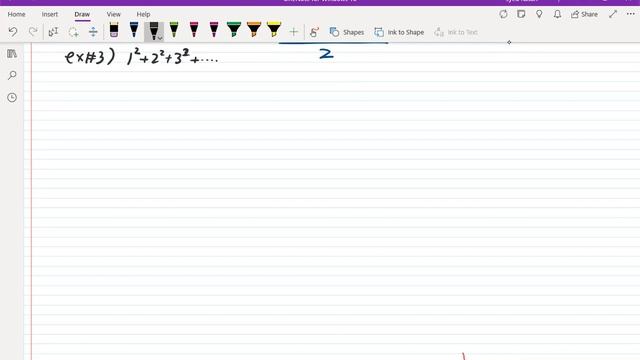640x360 pixels.
Task: Select the Eraser tool
Action: (114, 30)
